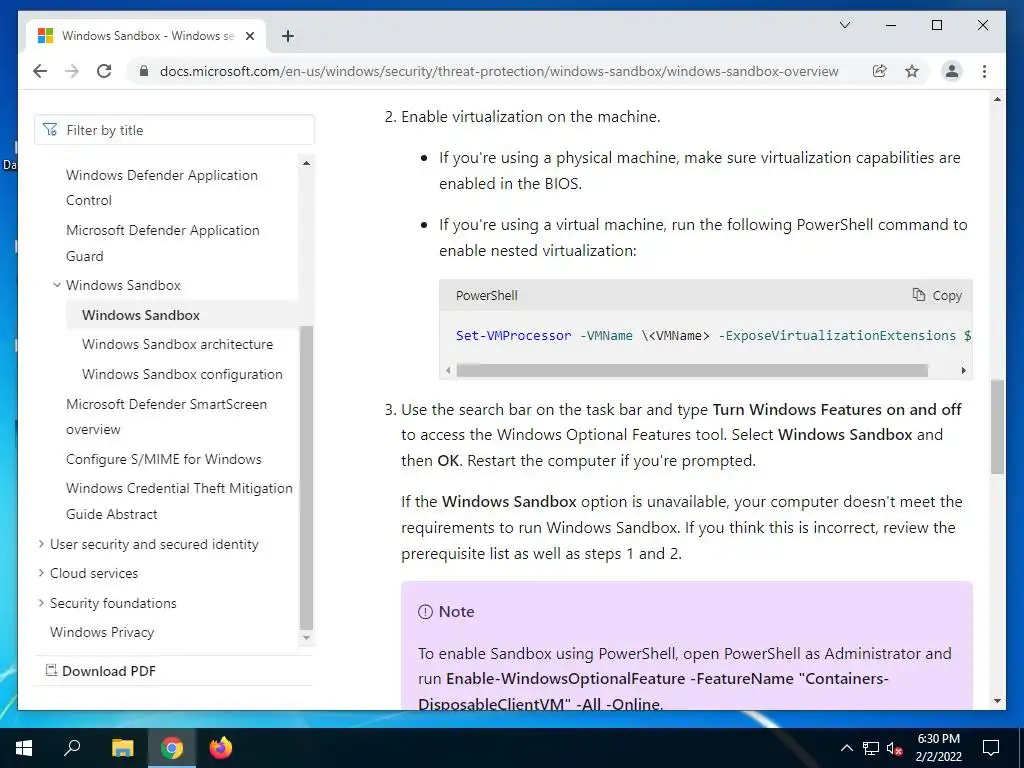Close the Windows Sandbox tab

[x=249, y=37]
